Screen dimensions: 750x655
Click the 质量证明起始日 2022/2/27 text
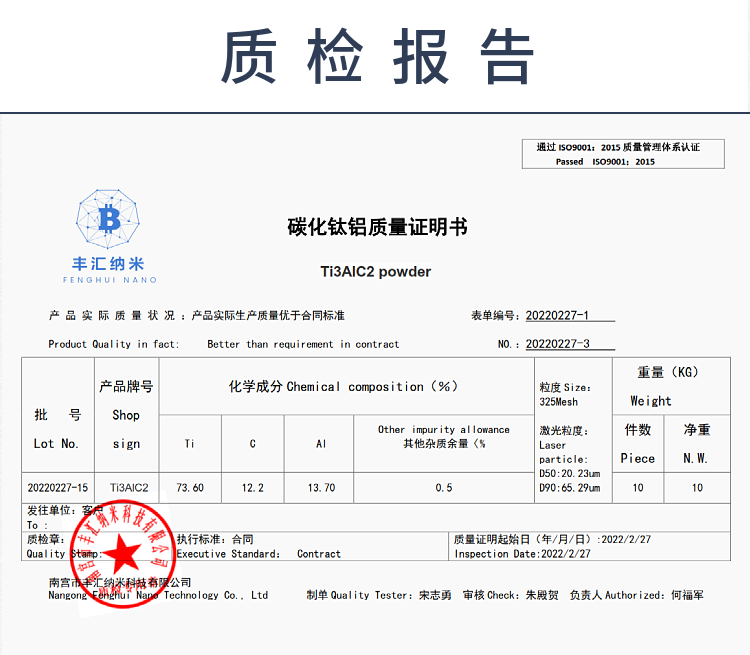click(x=552, y=539)
